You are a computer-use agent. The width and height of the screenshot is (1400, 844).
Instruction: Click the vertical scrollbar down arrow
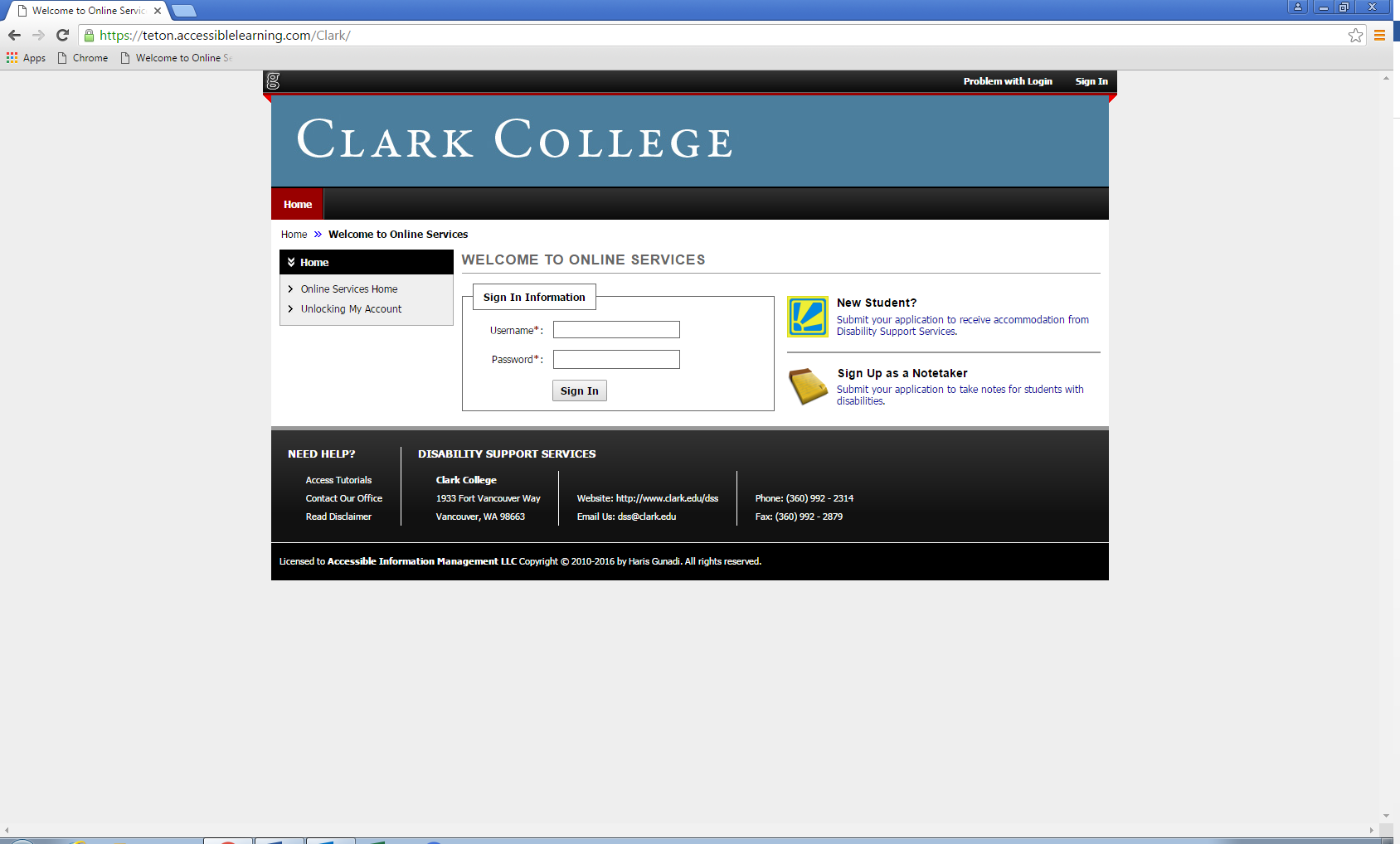pyautogui.click(x=1386, y=816)
